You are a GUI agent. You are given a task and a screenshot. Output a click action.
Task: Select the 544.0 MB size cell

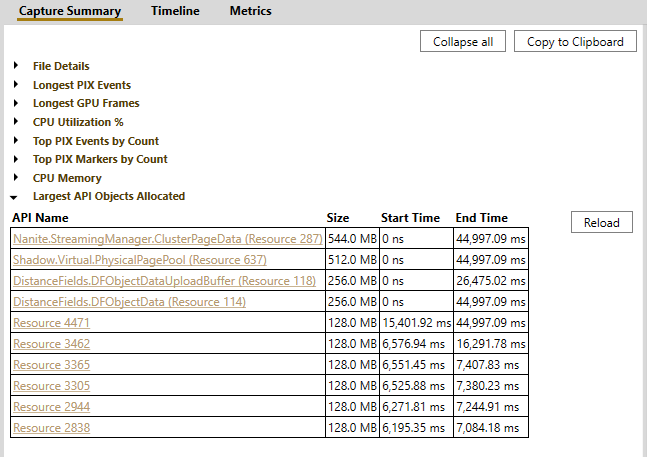pyautogui.click(x=352, y=238)
